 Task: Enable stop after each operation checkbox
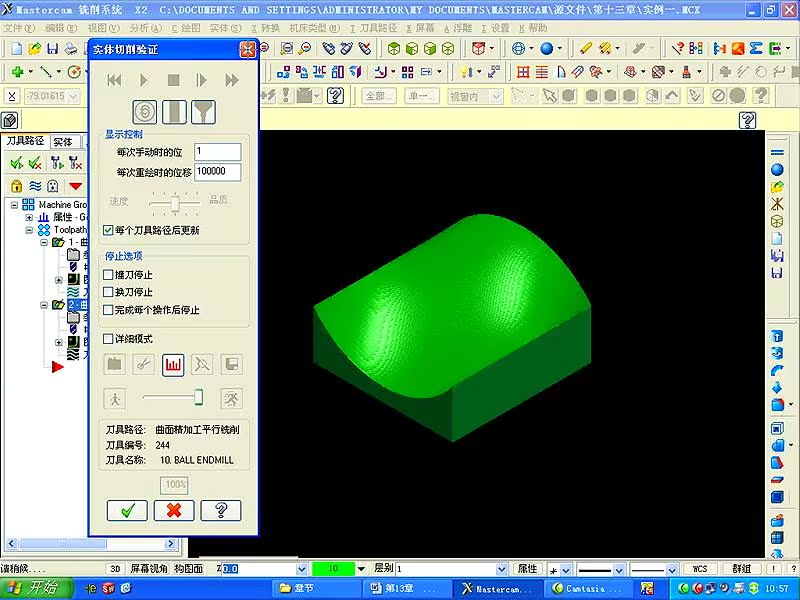[x=108, y=310]
